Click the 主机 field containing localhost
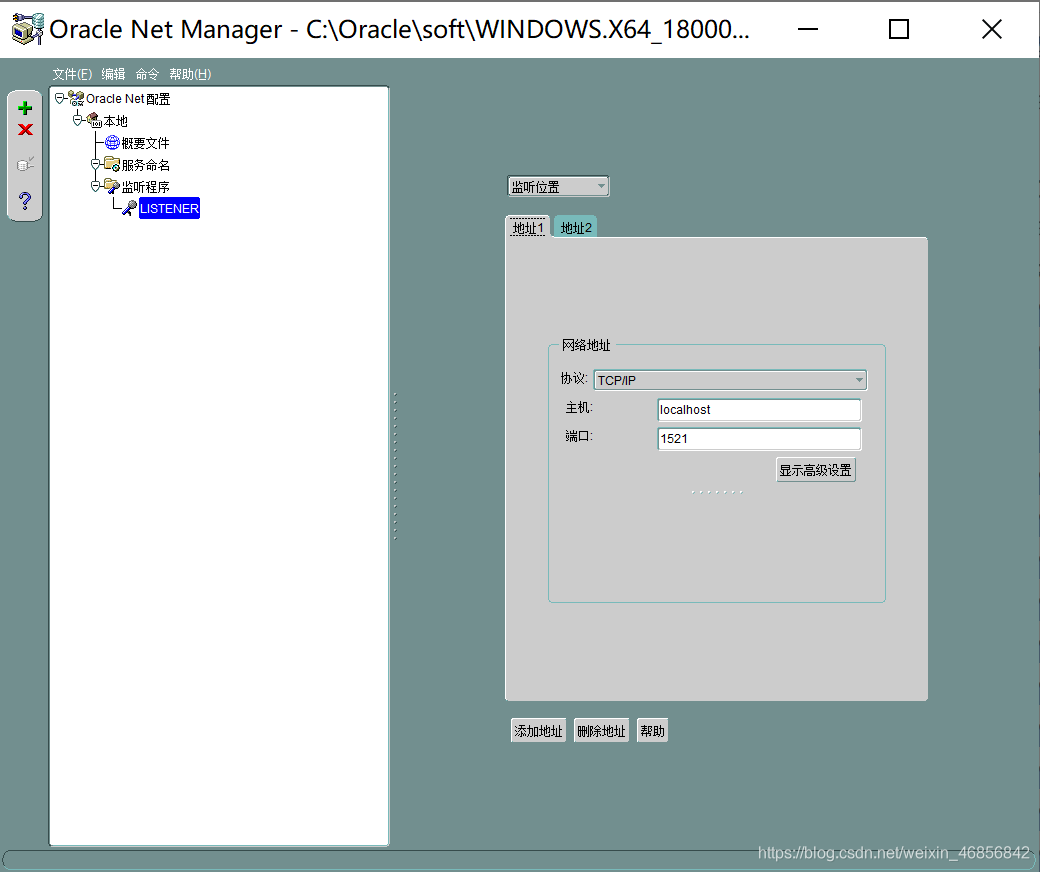 (759, 410)
